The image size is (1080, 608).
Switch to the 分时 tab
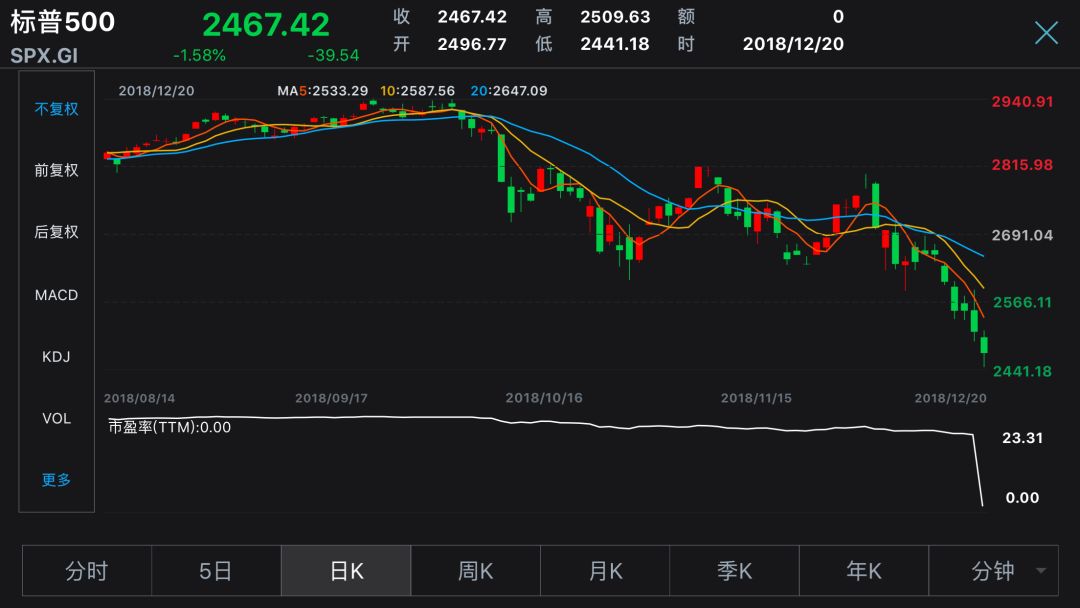87,570
